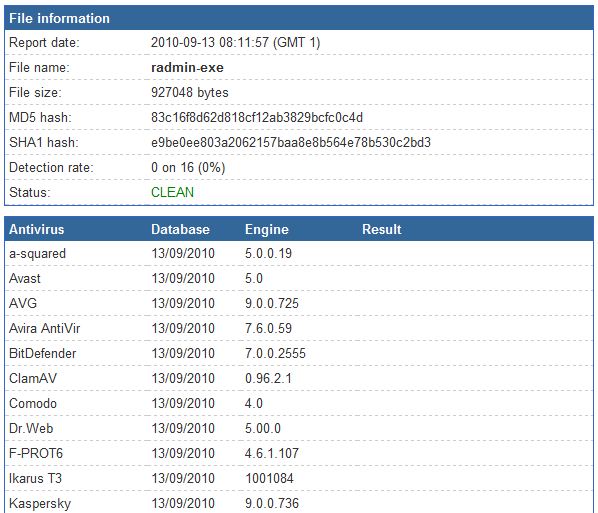The image size is (598, 513).
Task: Click the File name: label
Action: tap(39, 68)
